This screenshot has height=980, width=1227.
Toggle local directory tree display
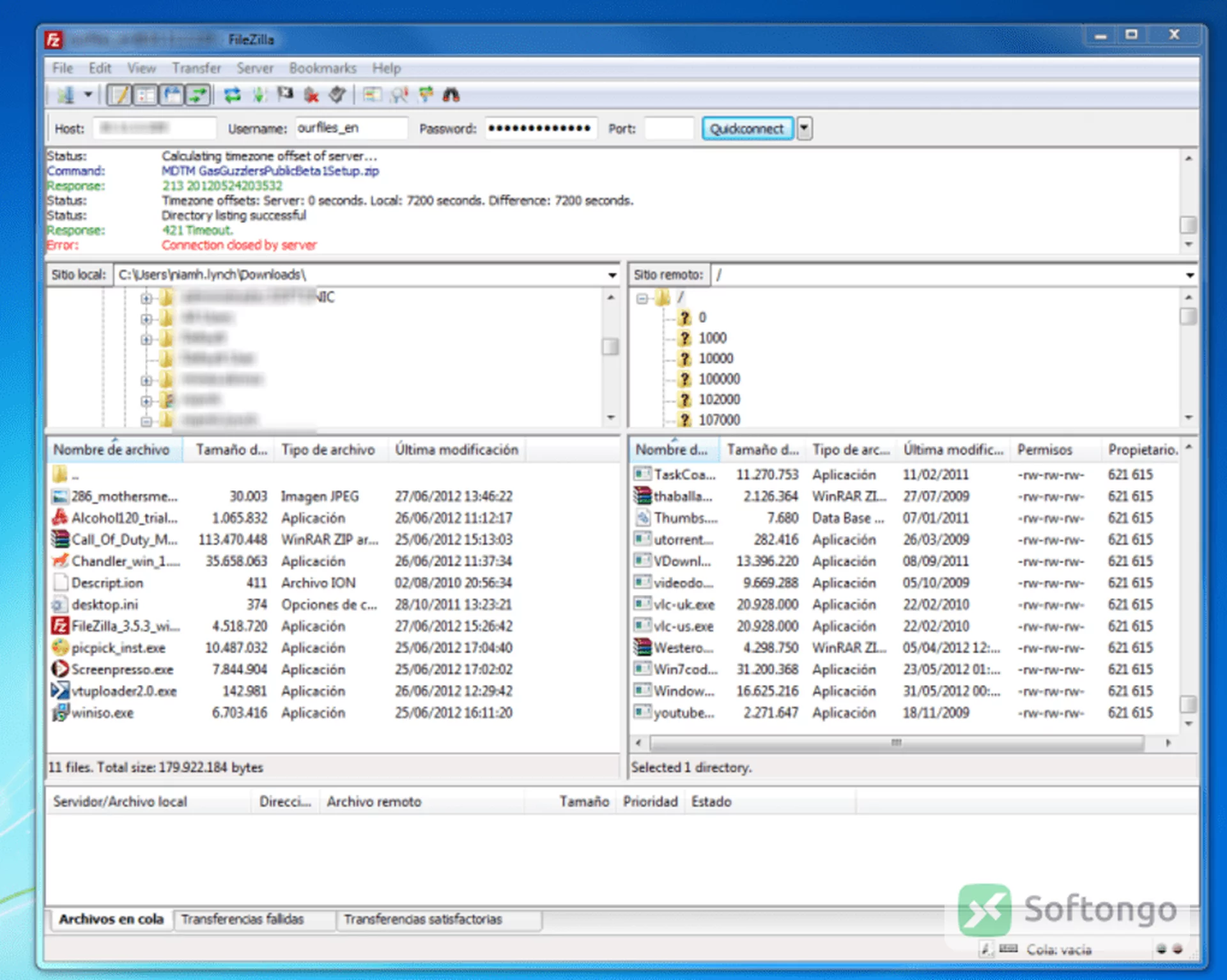coord(145,95)
